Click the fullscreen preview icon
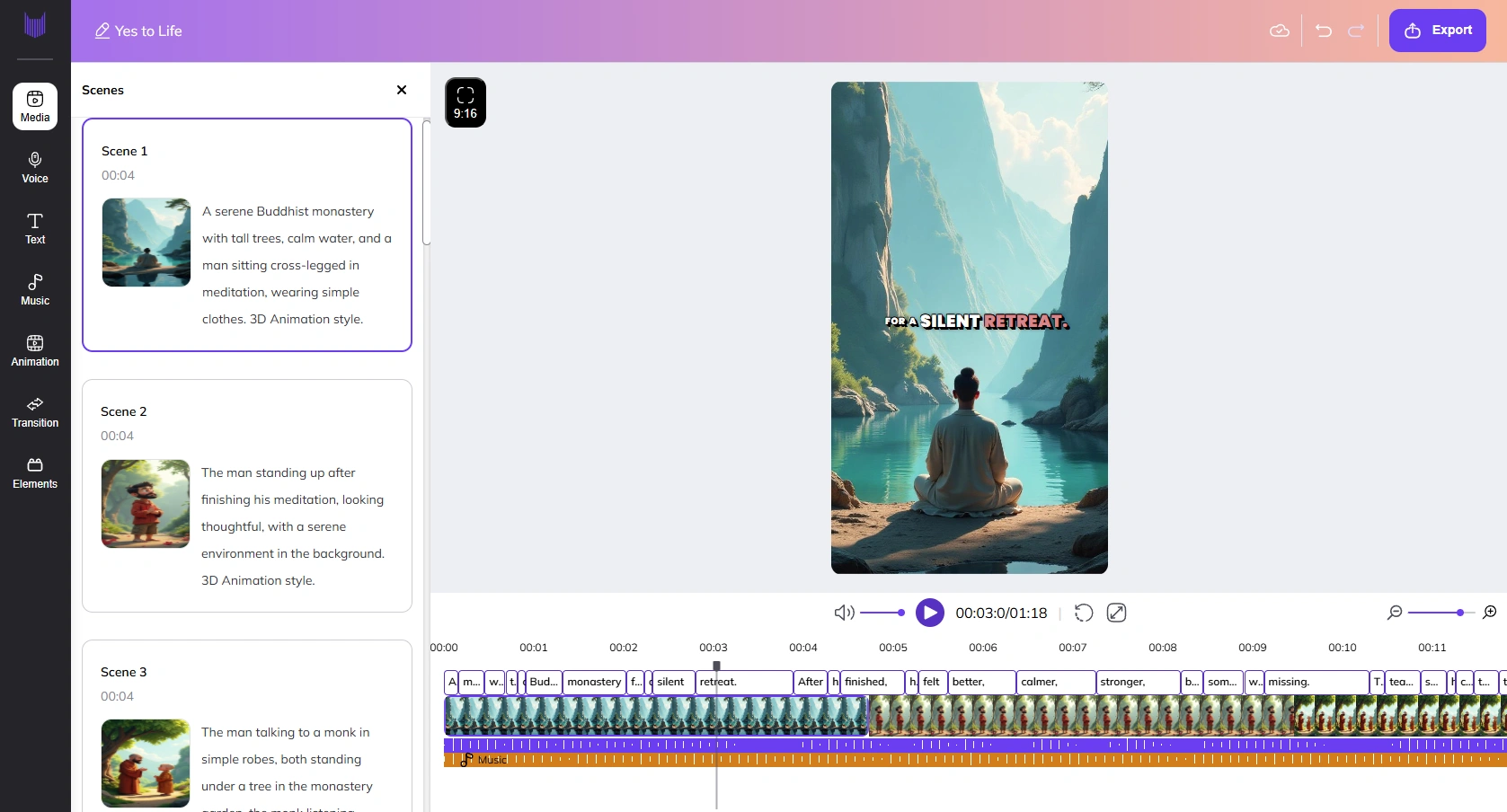1507x812 pixels. coord(1116,613)
